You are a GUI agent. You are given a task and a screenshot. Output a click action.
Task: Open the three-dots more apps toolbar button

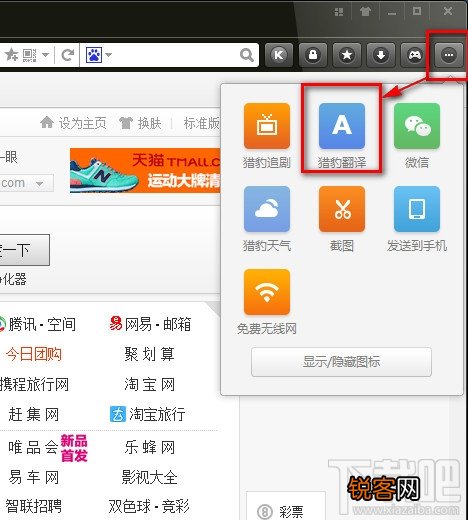[x=449, y=55]
